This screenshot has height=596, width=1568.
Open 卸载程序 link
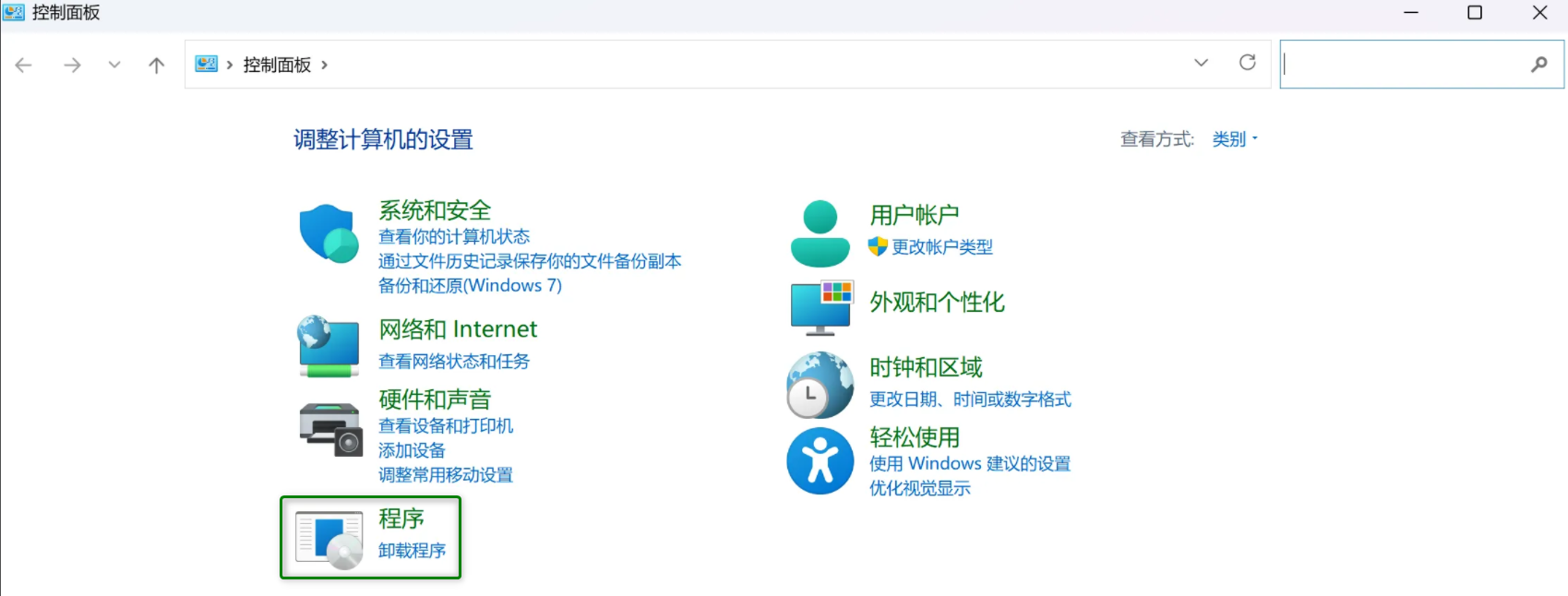(x=412, y=551)
